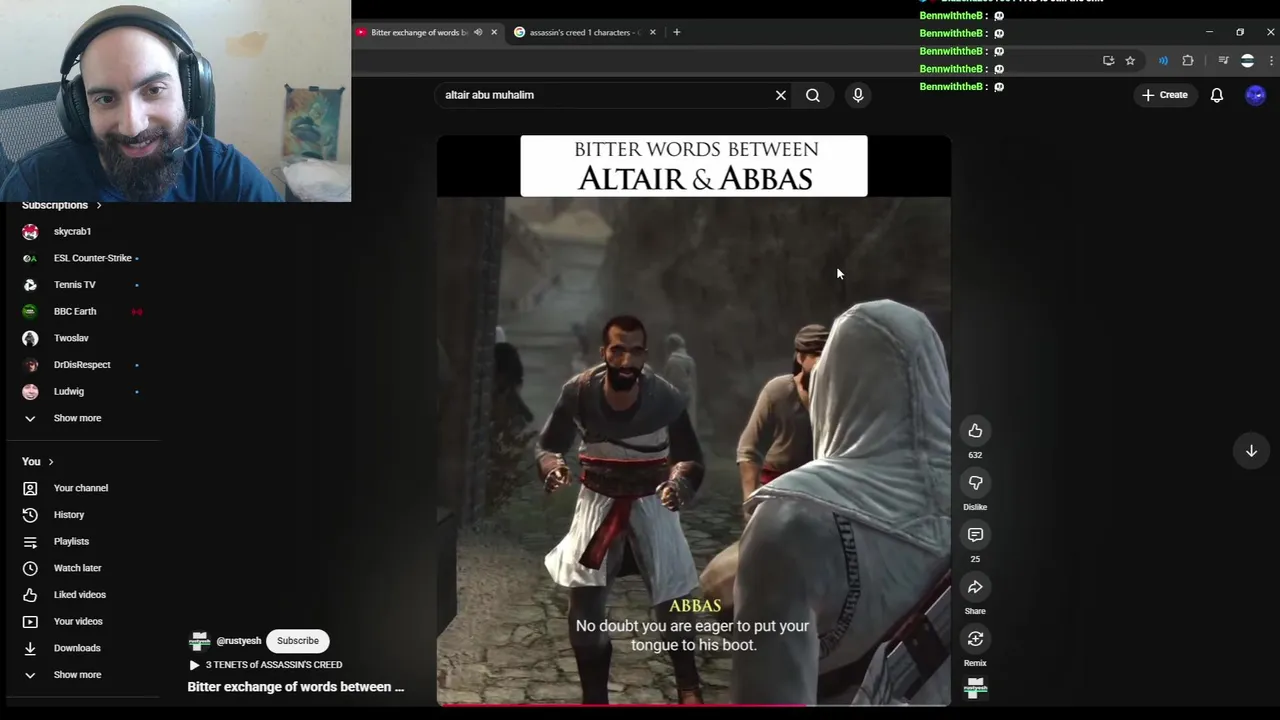Image resolution: width=1280 pixels, height=720 pixels.
Task: Open Watch later list
Action: pos(82,568)
